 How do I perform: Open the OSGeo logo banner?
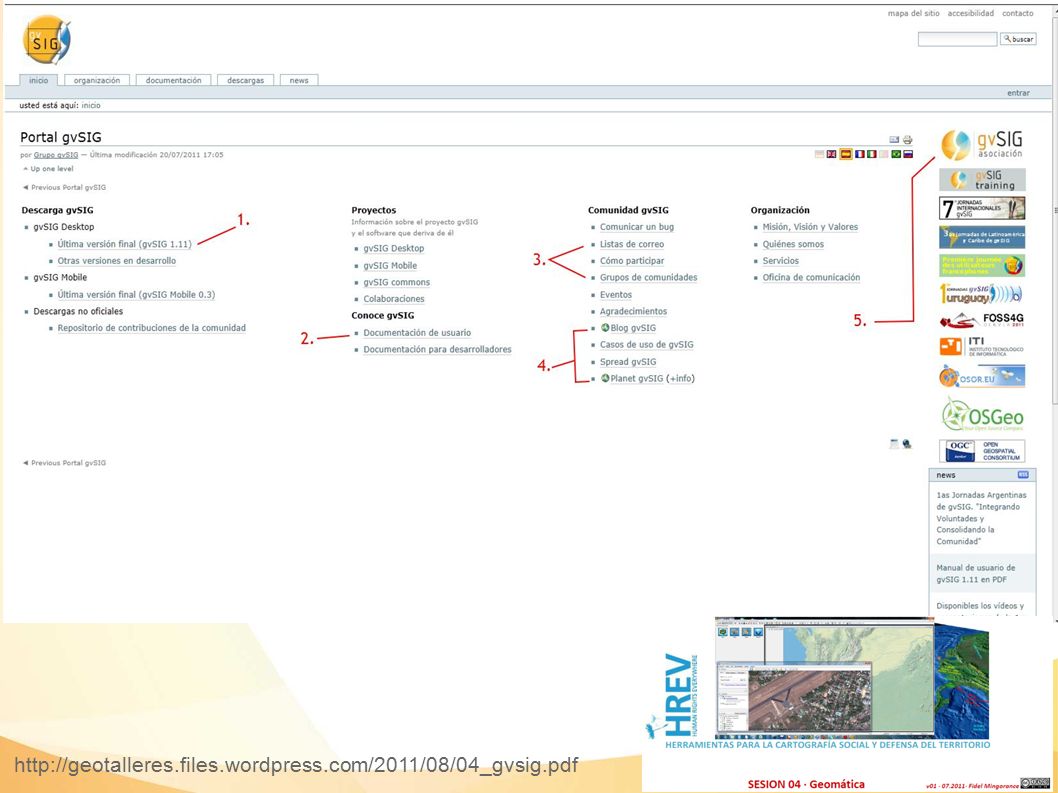[982, 414]
